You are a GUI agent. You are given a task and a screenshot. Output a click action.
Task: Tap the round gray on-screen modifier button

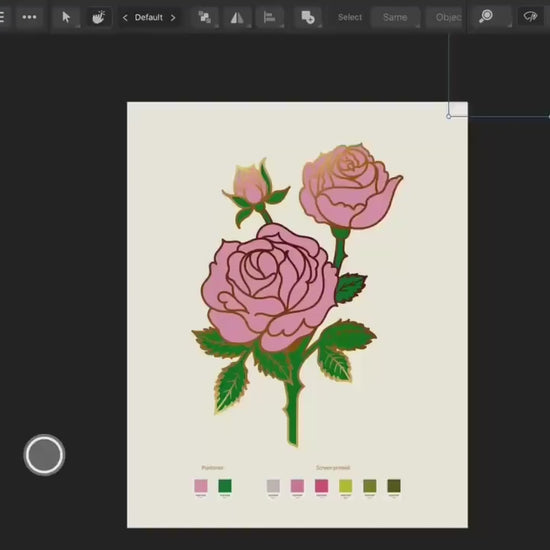tap(44, 455)
